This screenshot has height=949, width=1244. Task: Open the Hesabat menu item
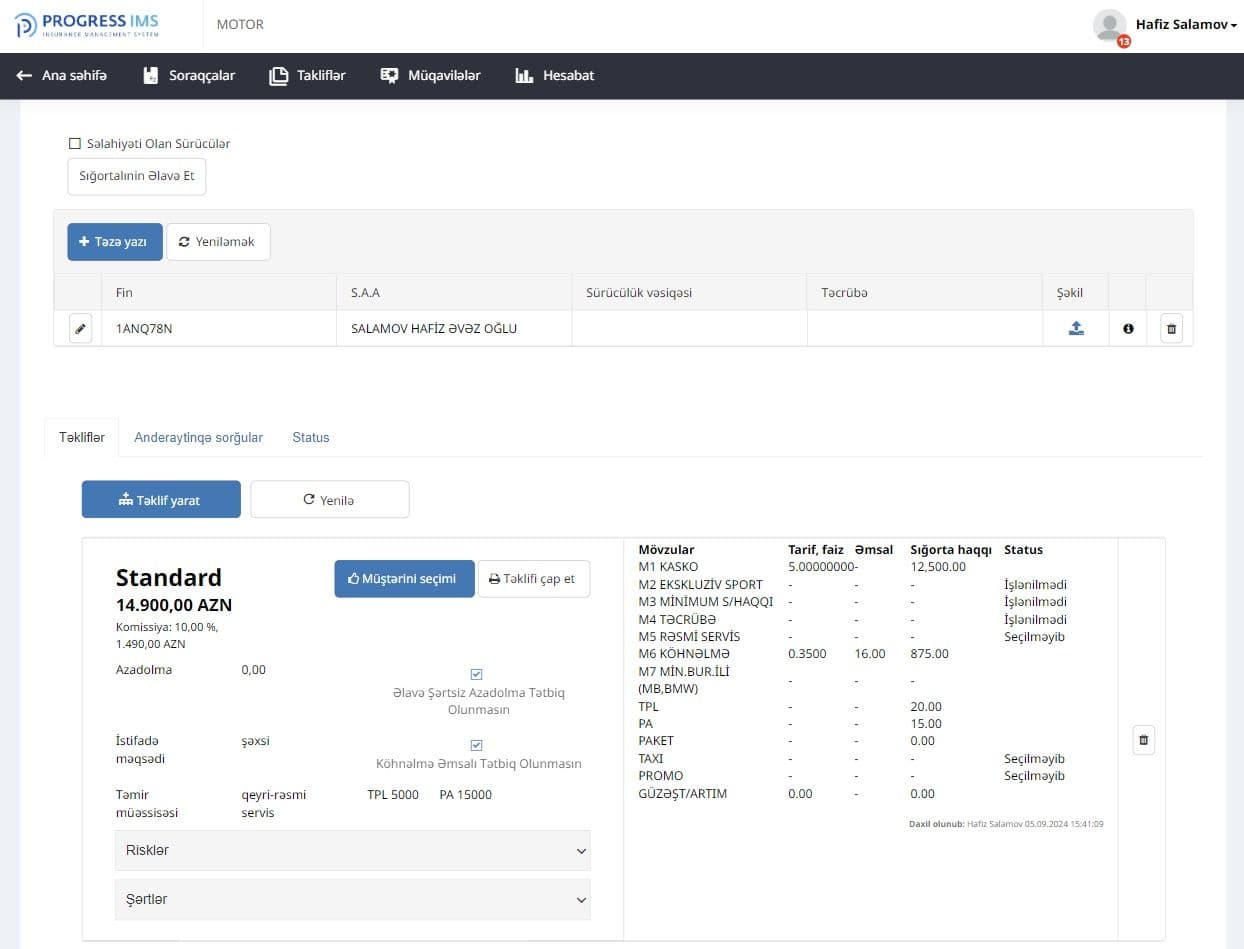click(x=555, y=75)
